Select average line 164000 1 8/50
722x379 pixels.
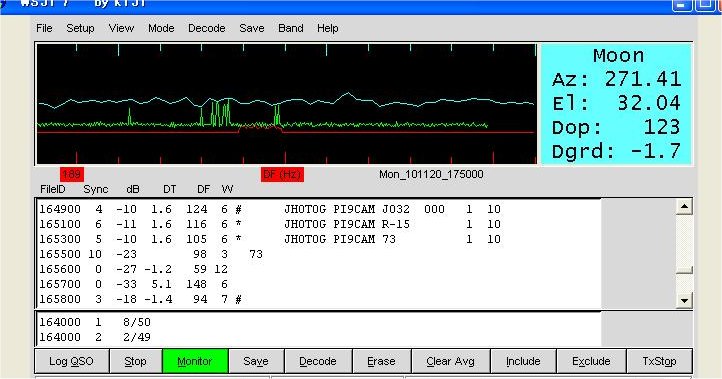point(95,322)
